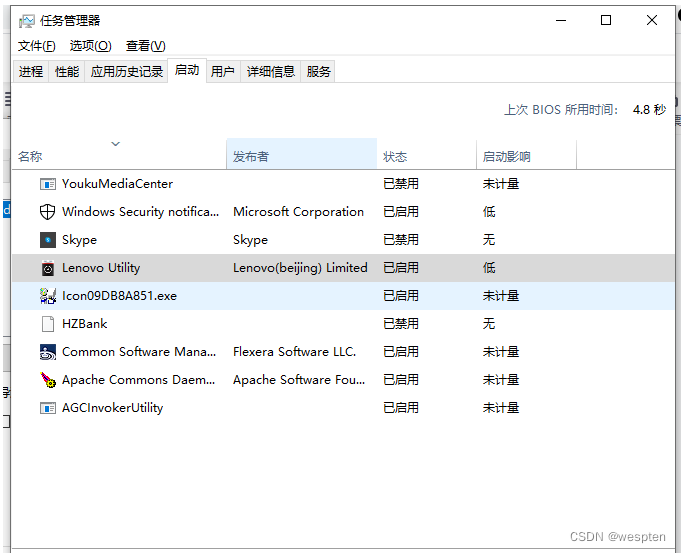The width and height of the screenshot is (681, 553).
Task: Select the Windows Security notifica... entry
Action: pos(140,212)
